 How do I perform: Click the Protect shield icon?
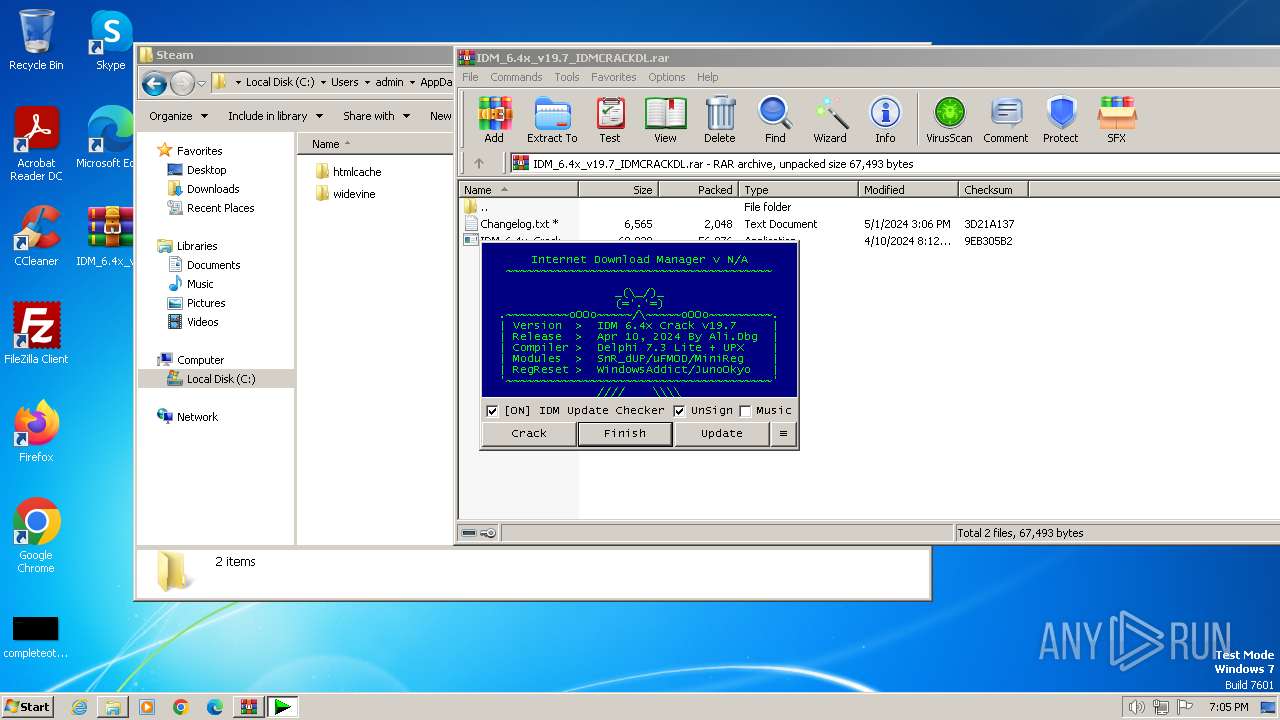tap(1061, 120)
